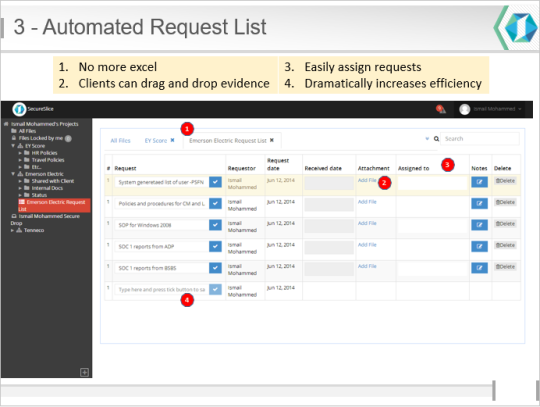
Task: Focus the Search input field
Action: (480, 139)
